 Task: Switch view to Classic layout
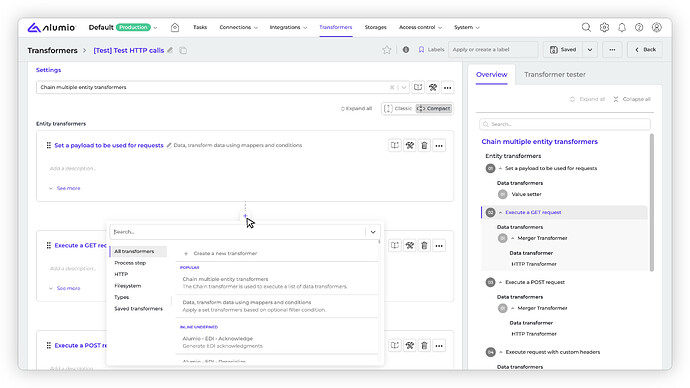click(398, 108)
